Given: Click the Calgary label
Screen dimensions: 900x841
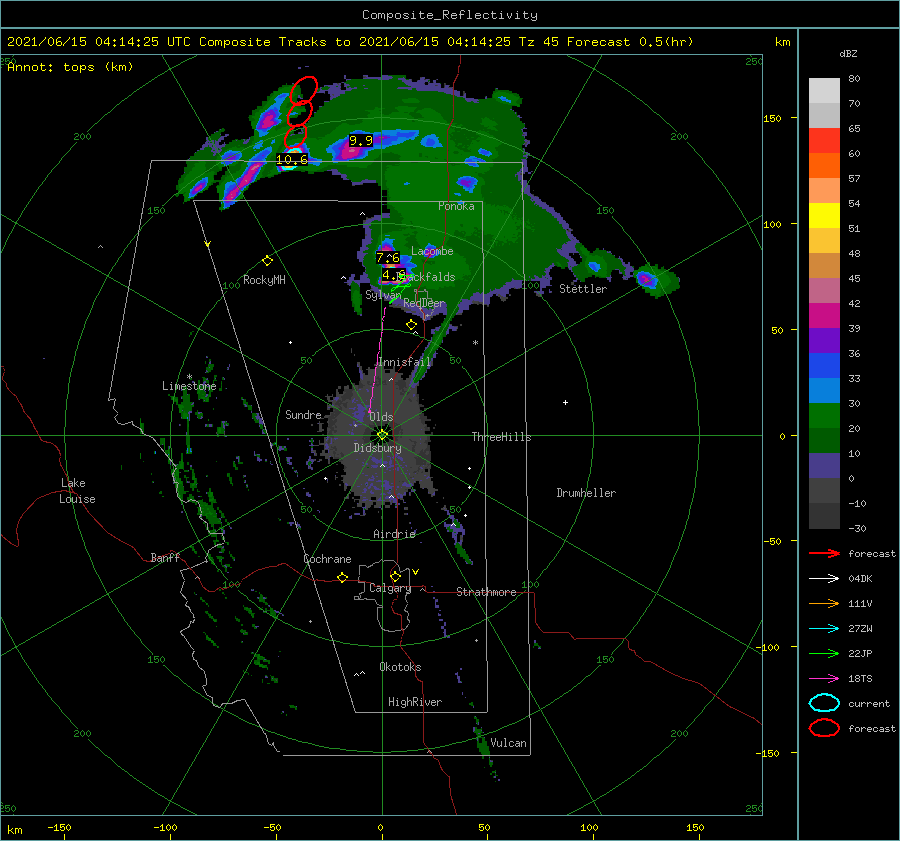Looking at the screenshot, I should pos(390,588).
